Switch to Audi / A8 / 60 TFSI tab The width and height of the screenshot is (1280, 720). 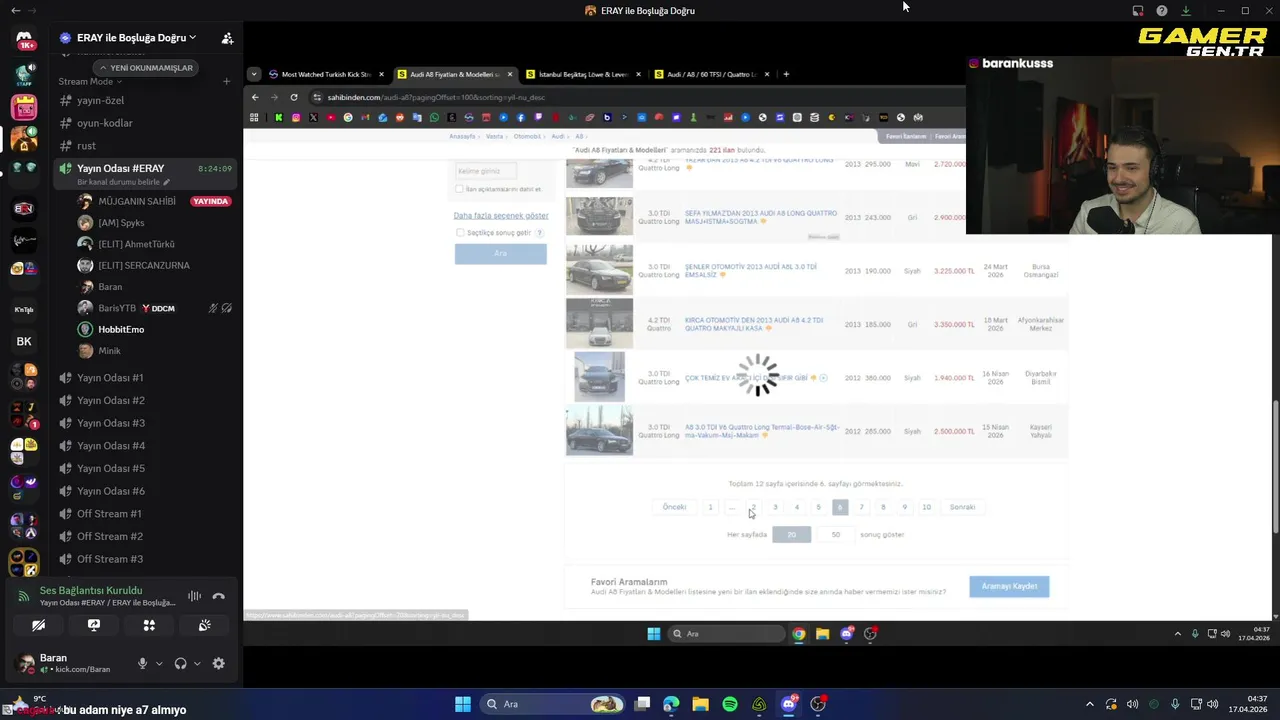[x=712, y=74]
